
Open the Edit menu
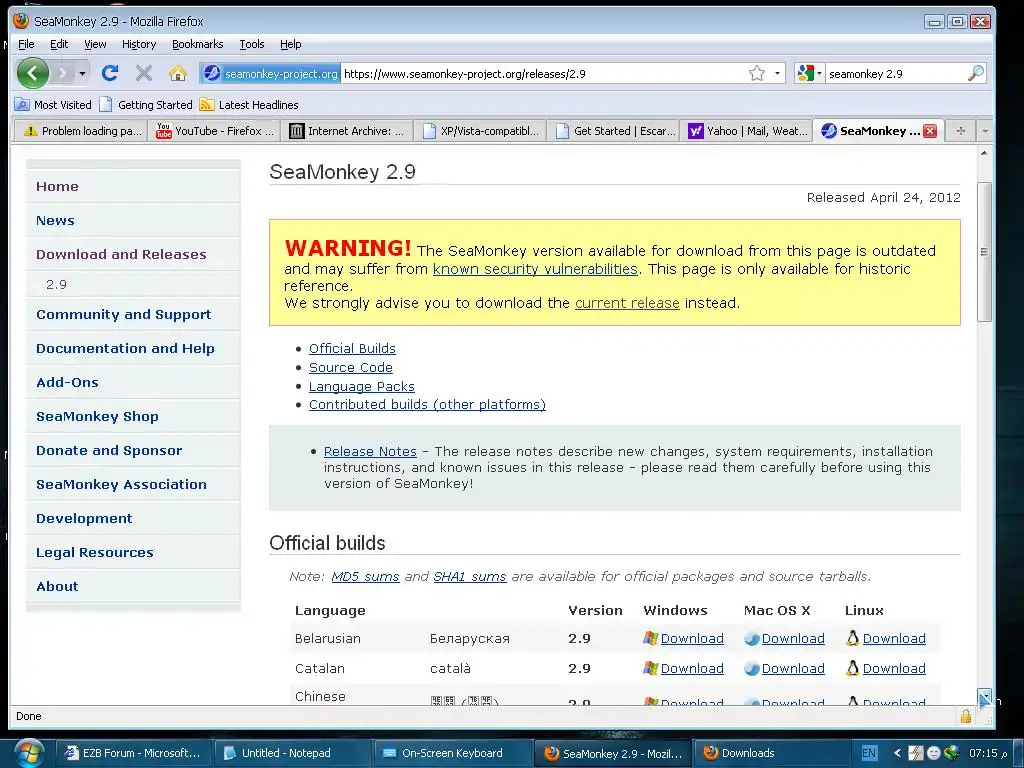click(59, 44)
